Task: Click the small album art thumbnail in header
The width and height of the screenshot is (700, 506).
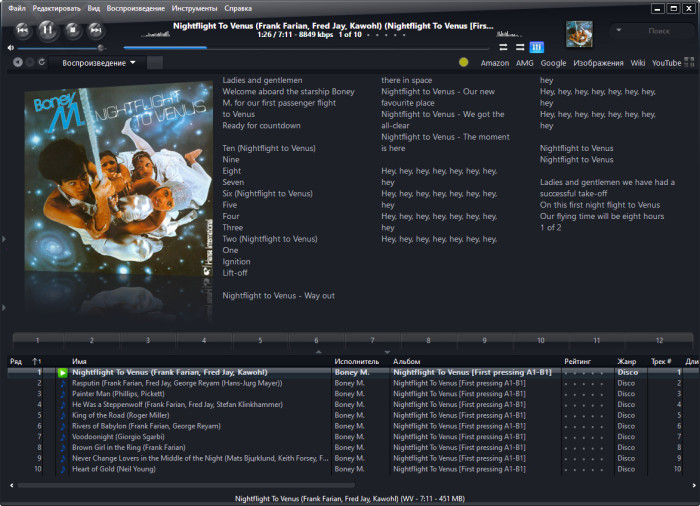Action: 579,34
